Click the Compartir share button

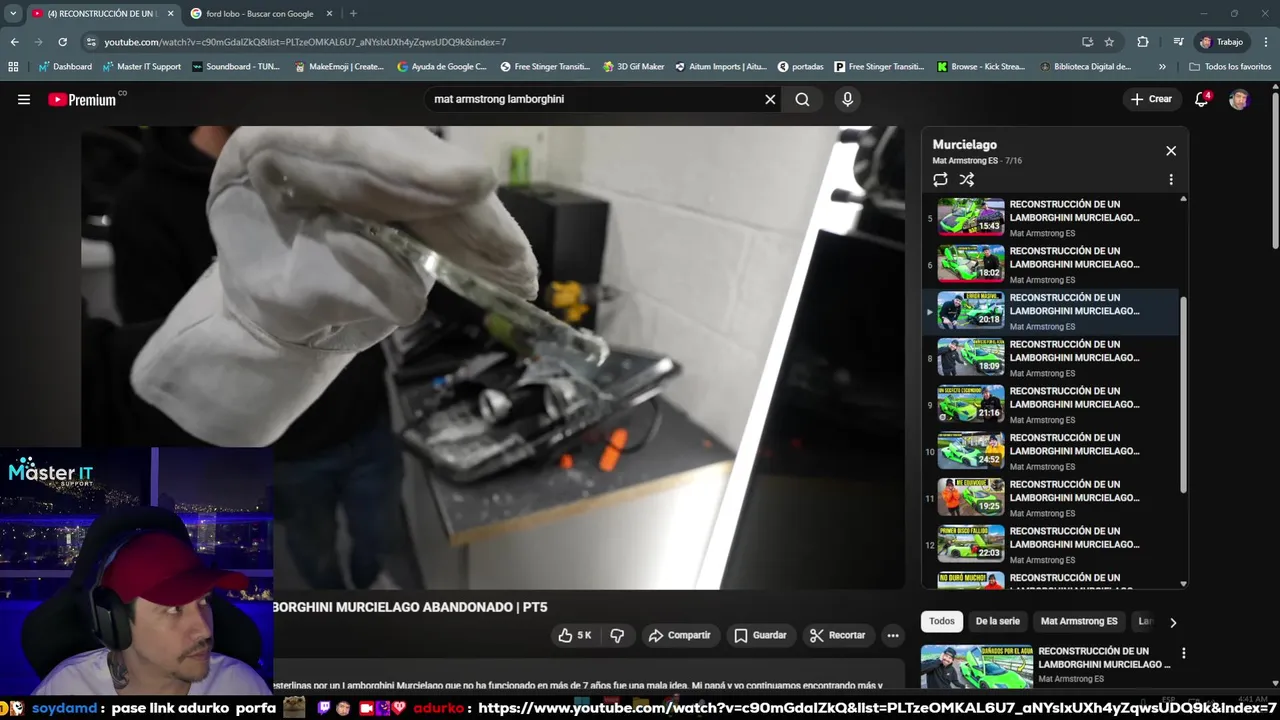coord(679,635)
